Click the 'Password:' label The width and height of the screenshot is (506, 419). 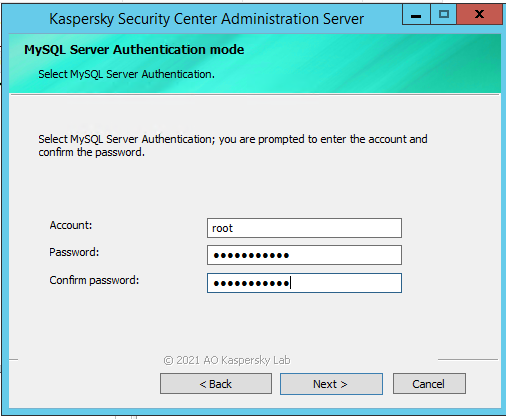74,252
